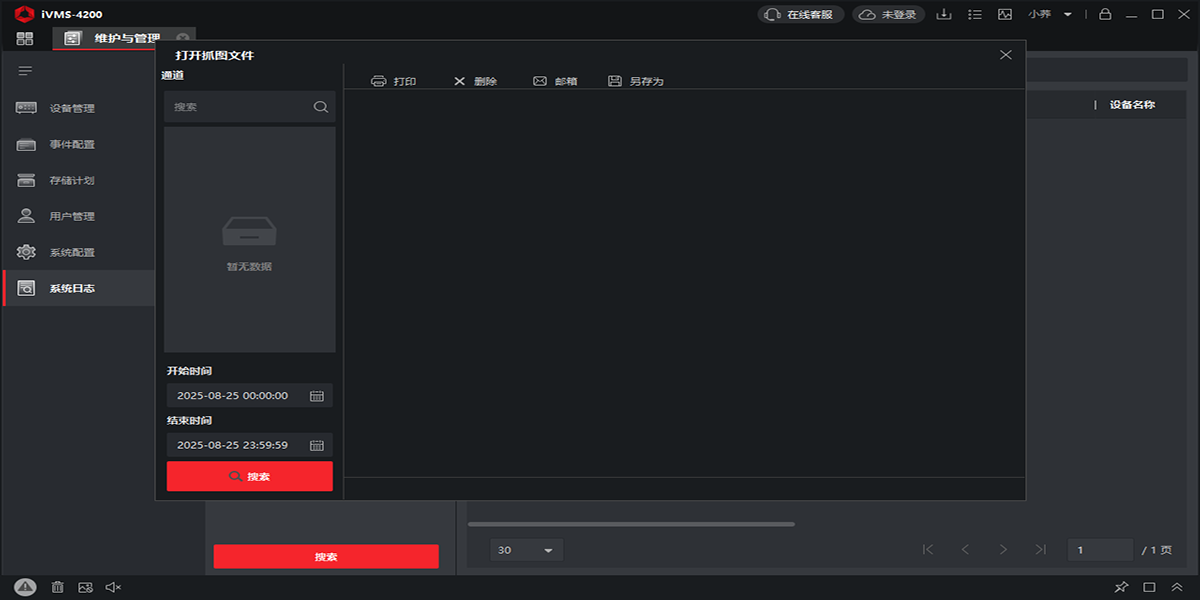Click the 删除 delete toolbar button
The width and height of the screenshot is (1200, 600).
475,81
